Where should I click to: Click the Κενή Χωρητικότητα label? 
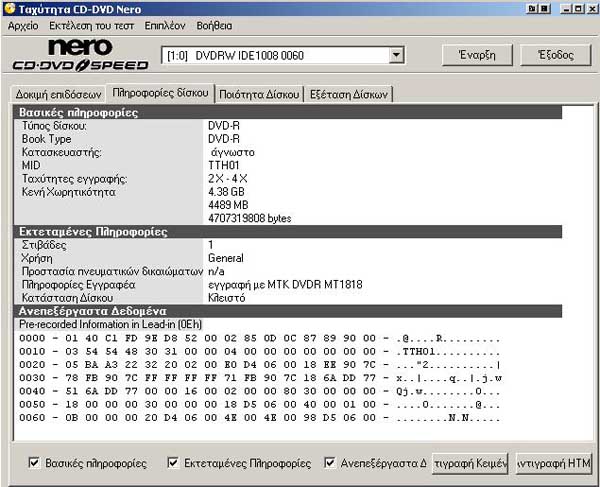[x=68, y=192]
